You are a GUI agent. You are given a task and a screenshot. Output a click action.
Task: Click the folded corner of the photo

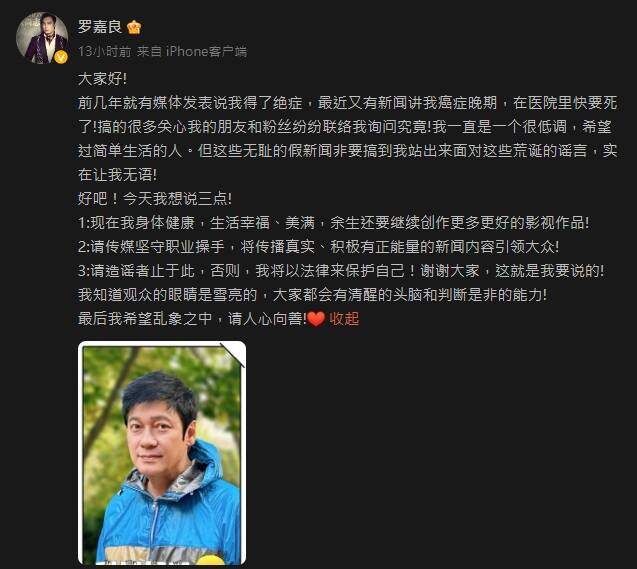233,355
